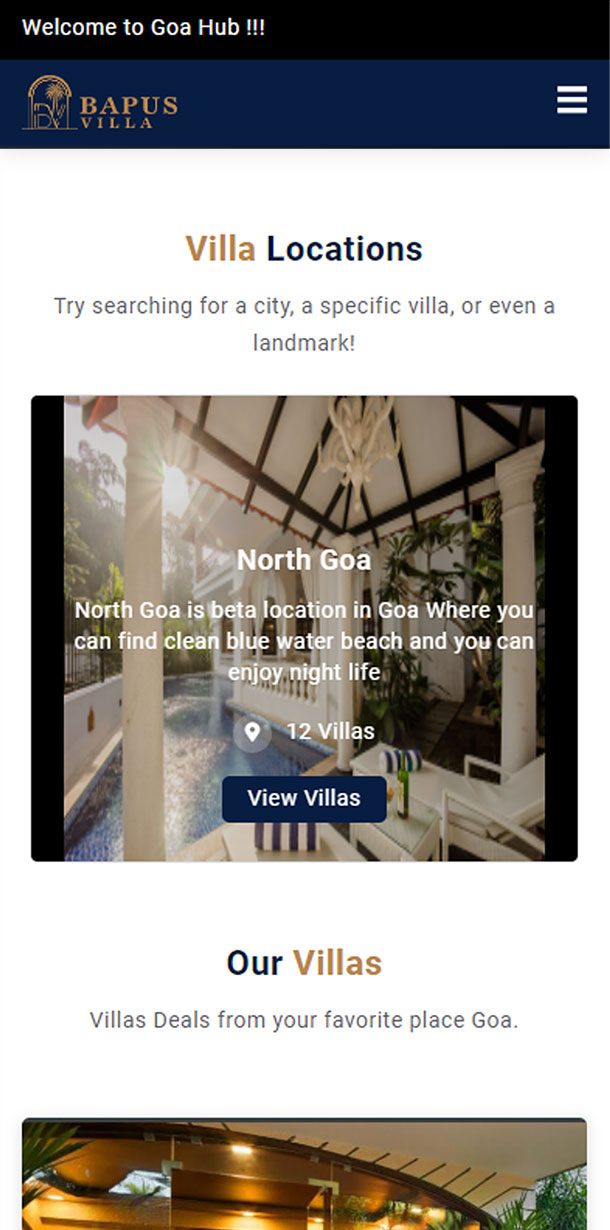Open the villa photo thumbnail under Our Villas

[304, 1174]
